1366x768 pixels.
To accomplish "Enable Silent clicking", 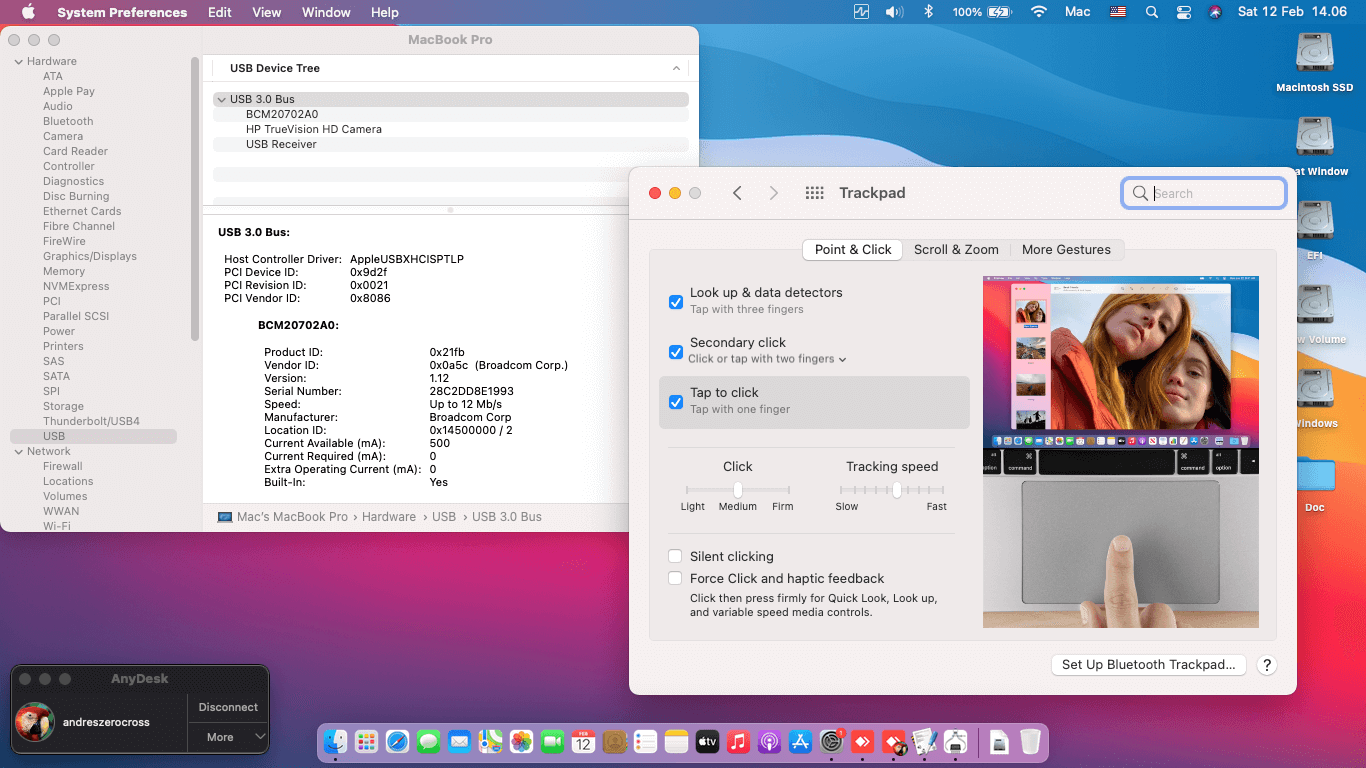I will tap(676, 556).
